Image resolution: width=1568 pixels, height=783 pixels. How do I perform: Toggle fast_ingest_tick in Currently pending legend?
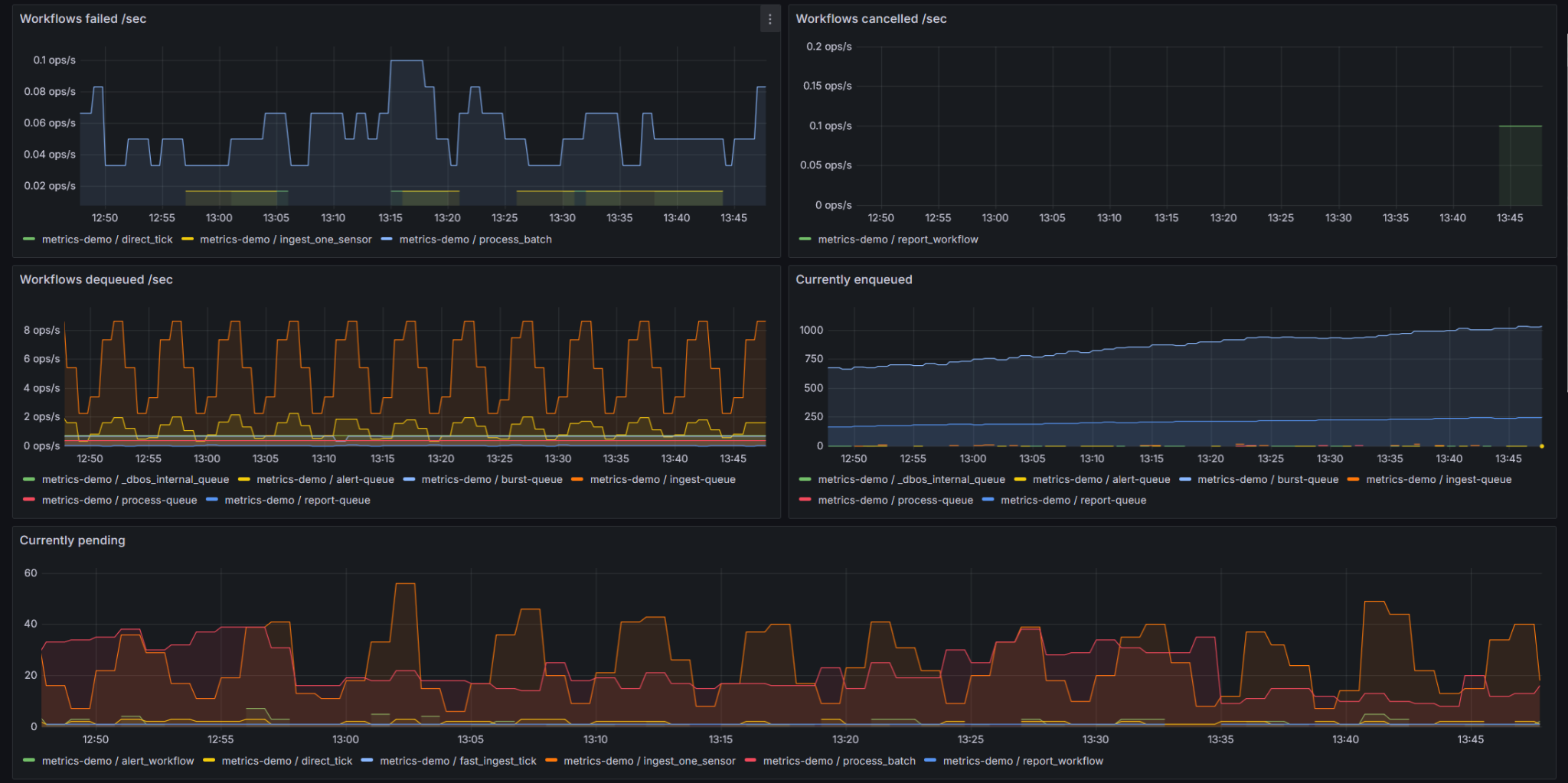pos(458,762)
